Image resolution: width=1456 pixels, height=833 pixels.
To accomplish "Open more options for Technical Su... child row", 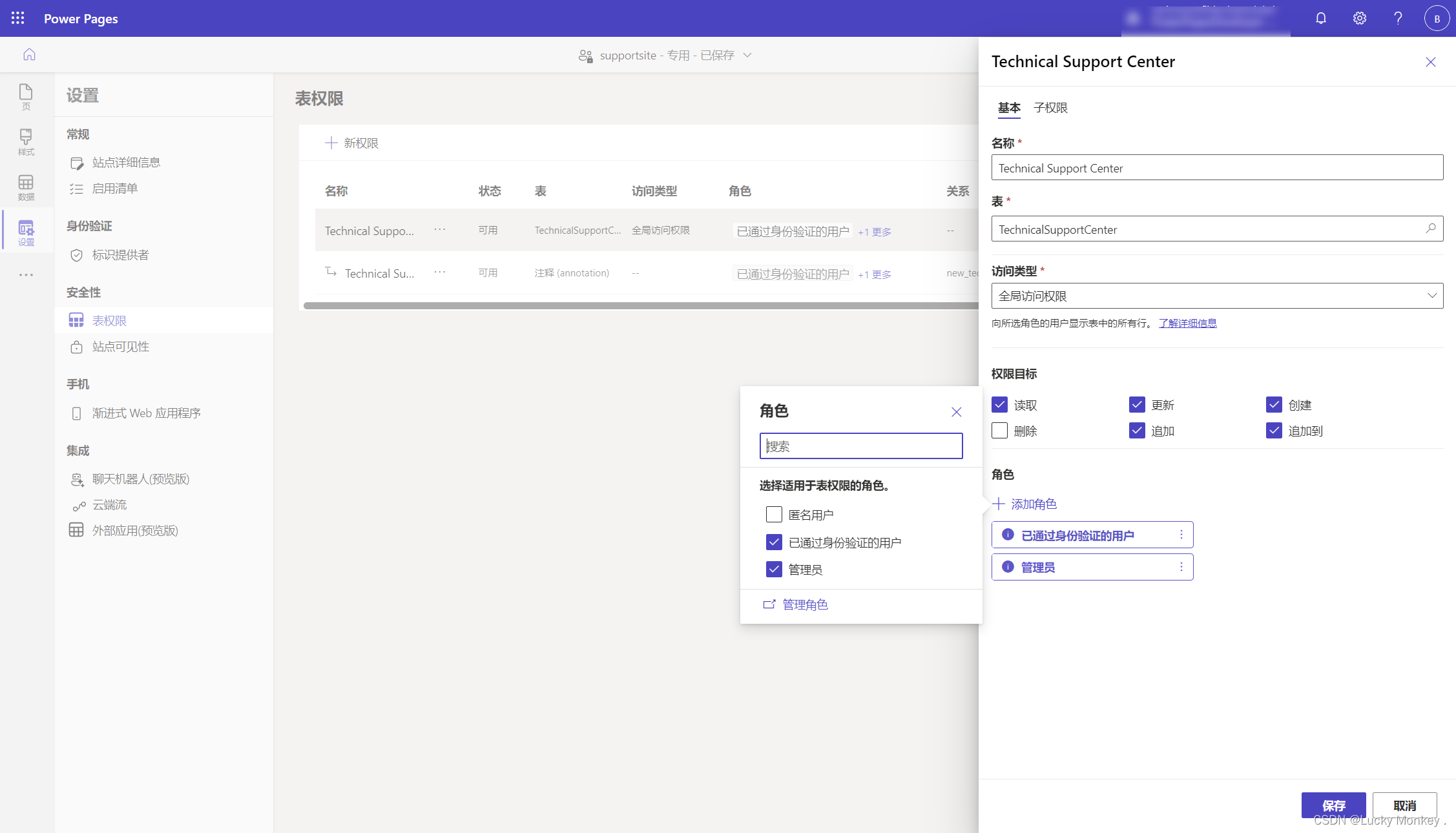I will [x=440, y=273].
